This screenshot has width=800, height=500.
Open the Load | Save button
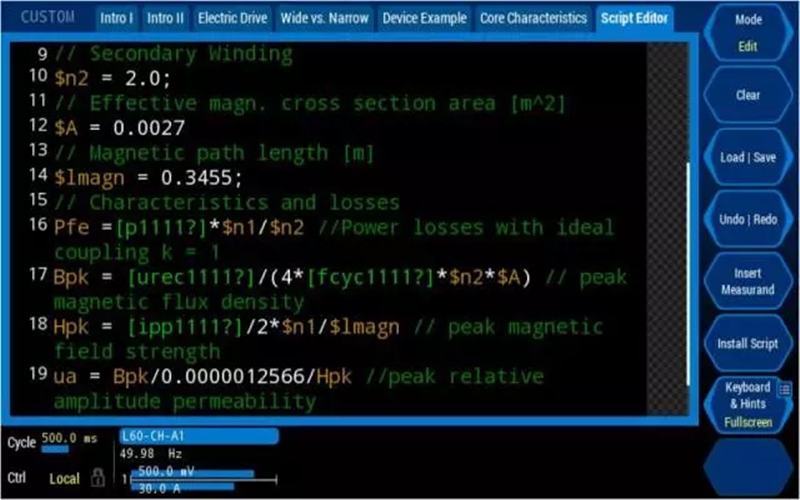[748, 157]
